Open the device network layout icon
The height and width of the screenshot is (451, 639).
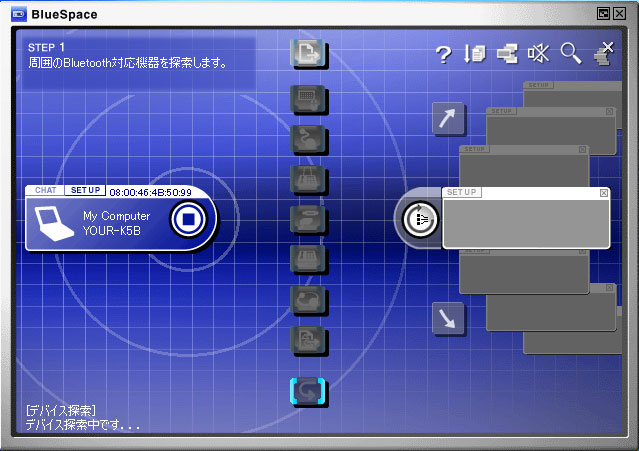(x=507, y=55)
